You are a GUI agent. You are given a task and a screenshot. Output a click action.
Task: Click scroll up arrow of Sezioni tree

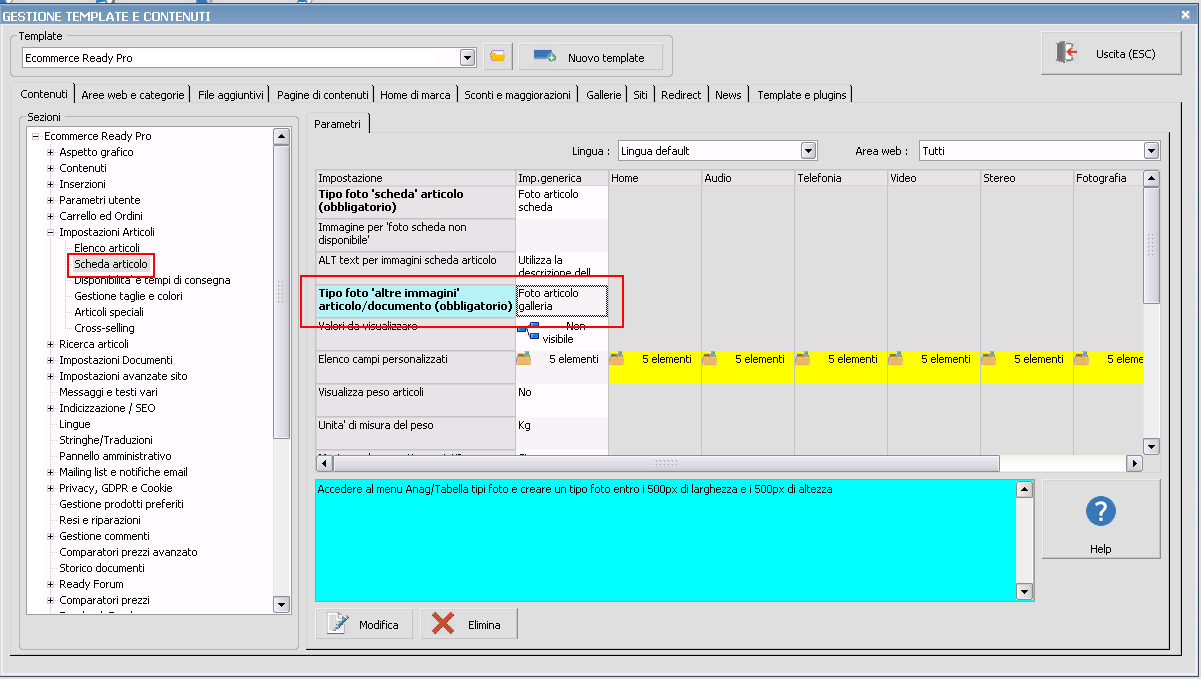[281, 136]
